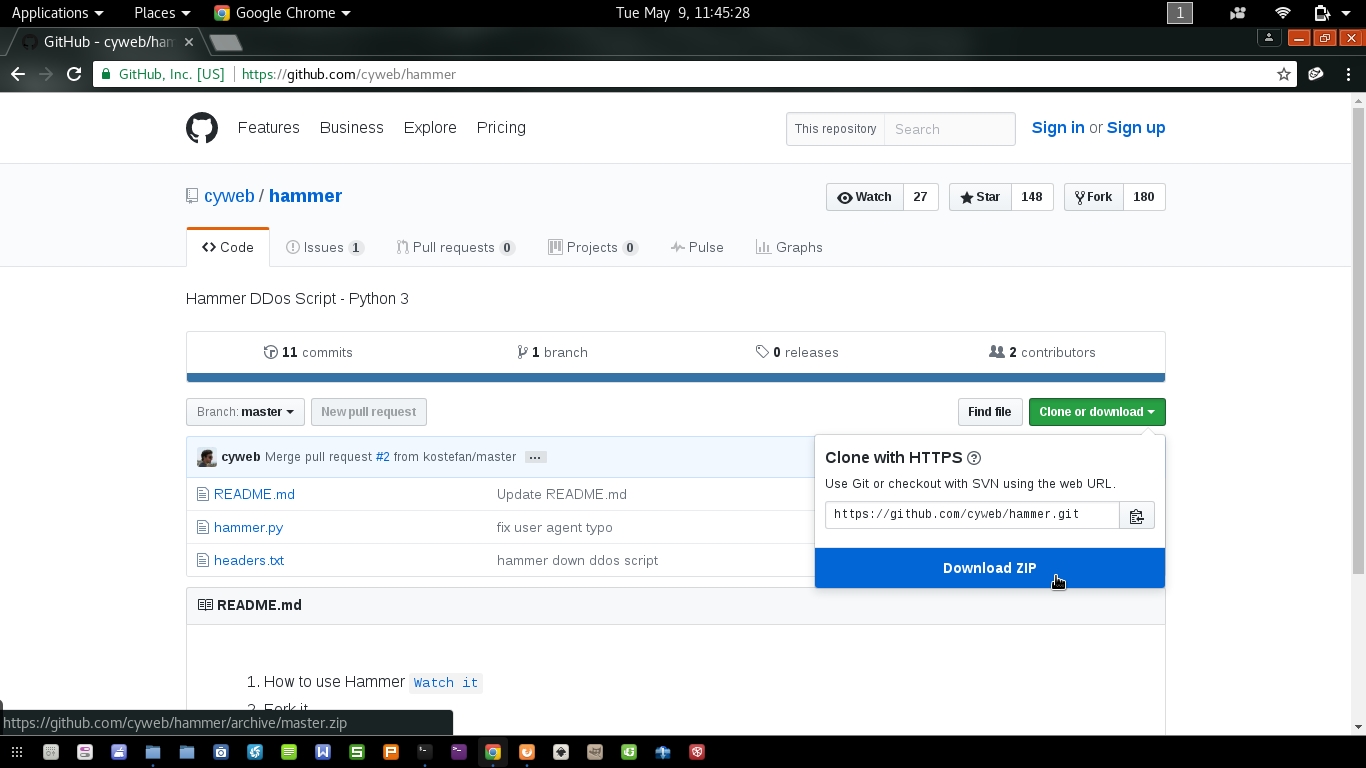The height and width of the screenshot is (768, 1366).
Task: Click the Download ZIP button
Action: point(990,568)
